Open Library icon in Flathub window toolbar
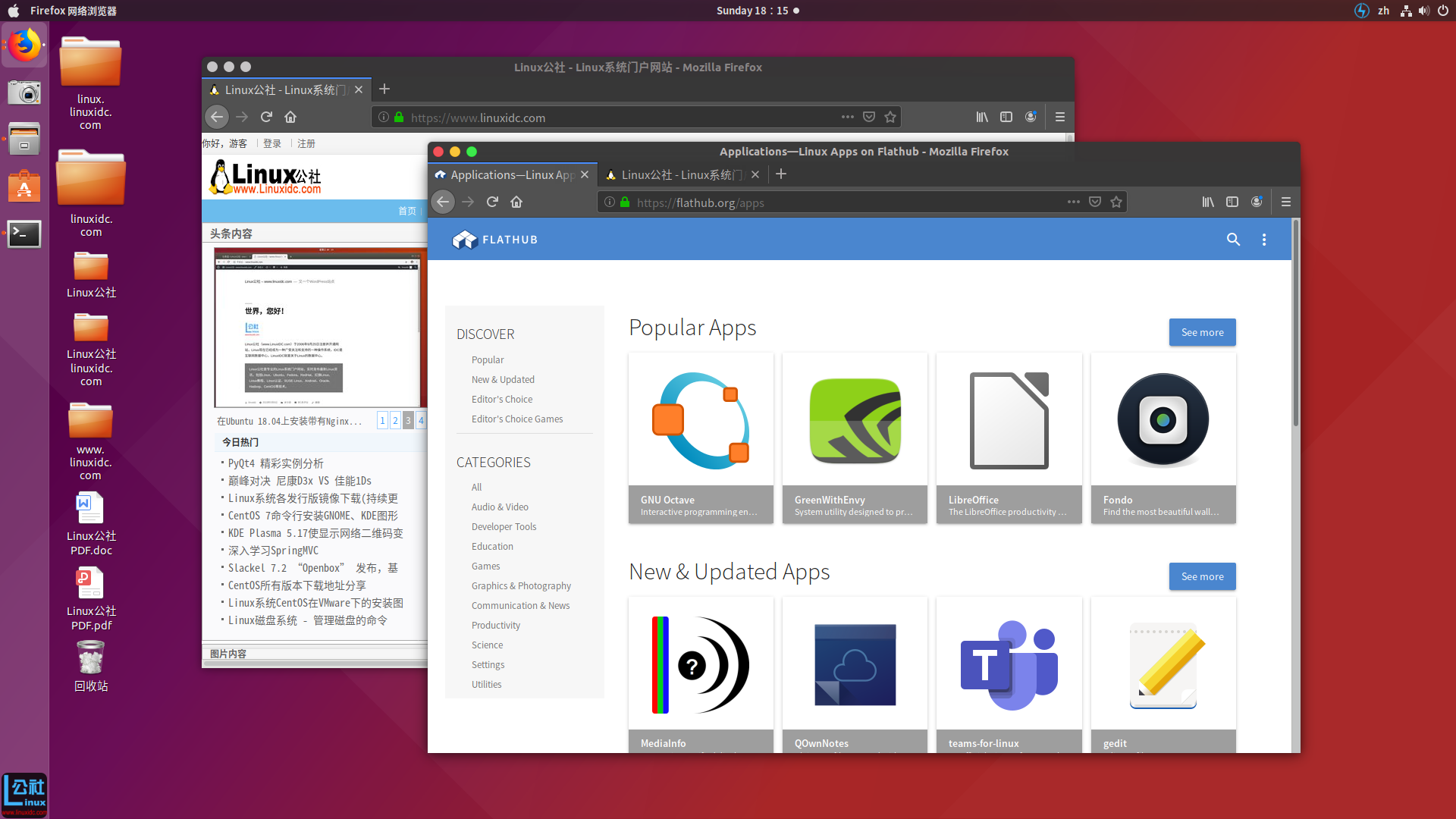The height and width of the screenshot is (819, 1456). click(1208, 202)
